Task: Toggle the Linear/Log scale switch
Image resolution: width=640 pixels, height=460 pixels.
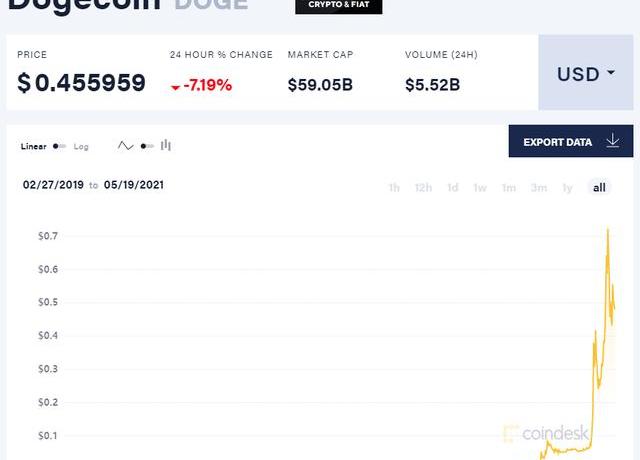Action: (60, 146)
